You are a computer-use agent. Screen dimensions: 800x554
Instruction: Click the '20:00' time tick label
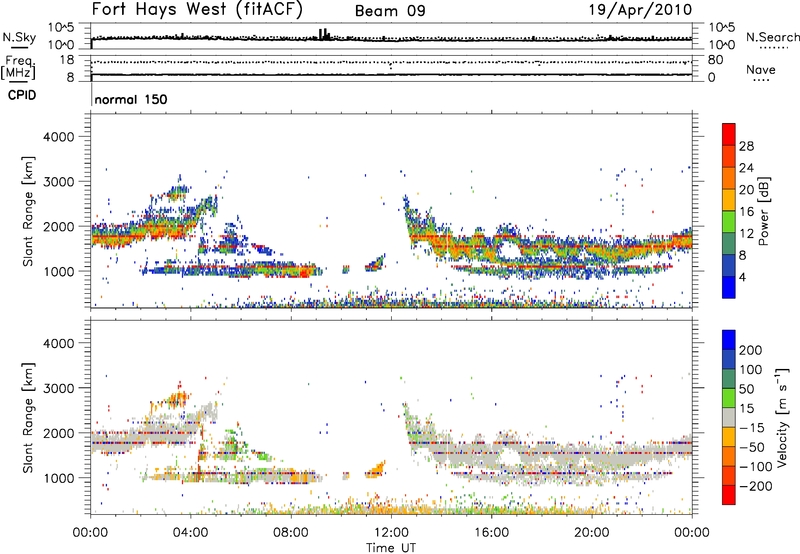591,533
